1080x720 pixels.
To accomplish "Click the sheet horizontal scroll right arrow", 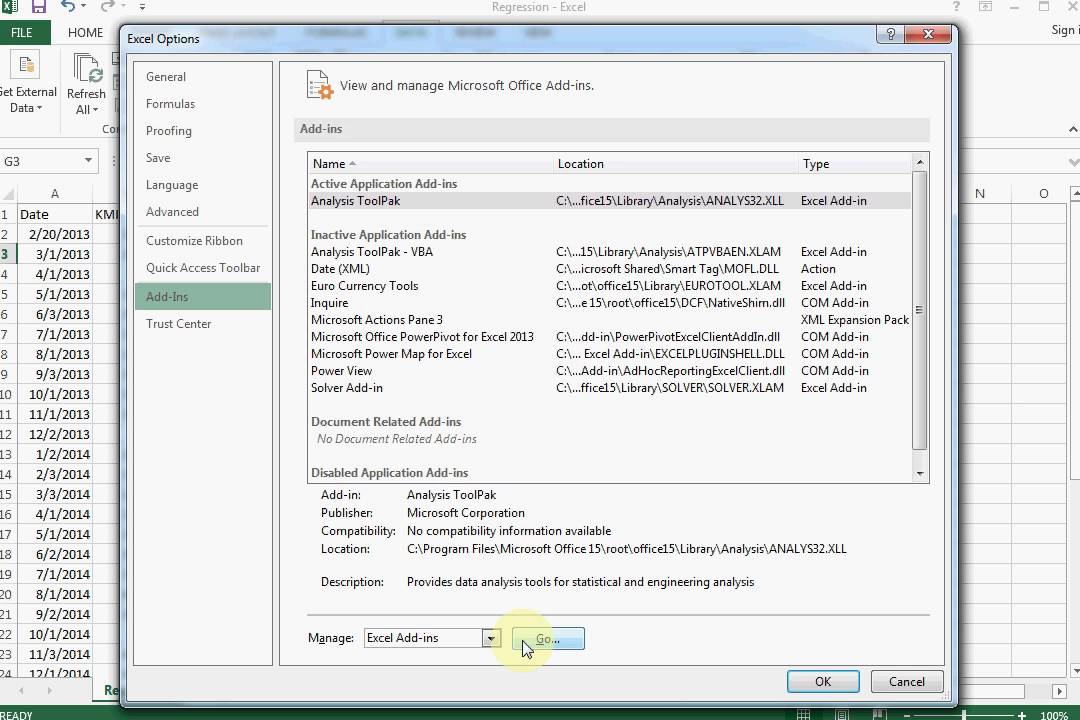I will pyautogui.click(x=1059, y=690).
